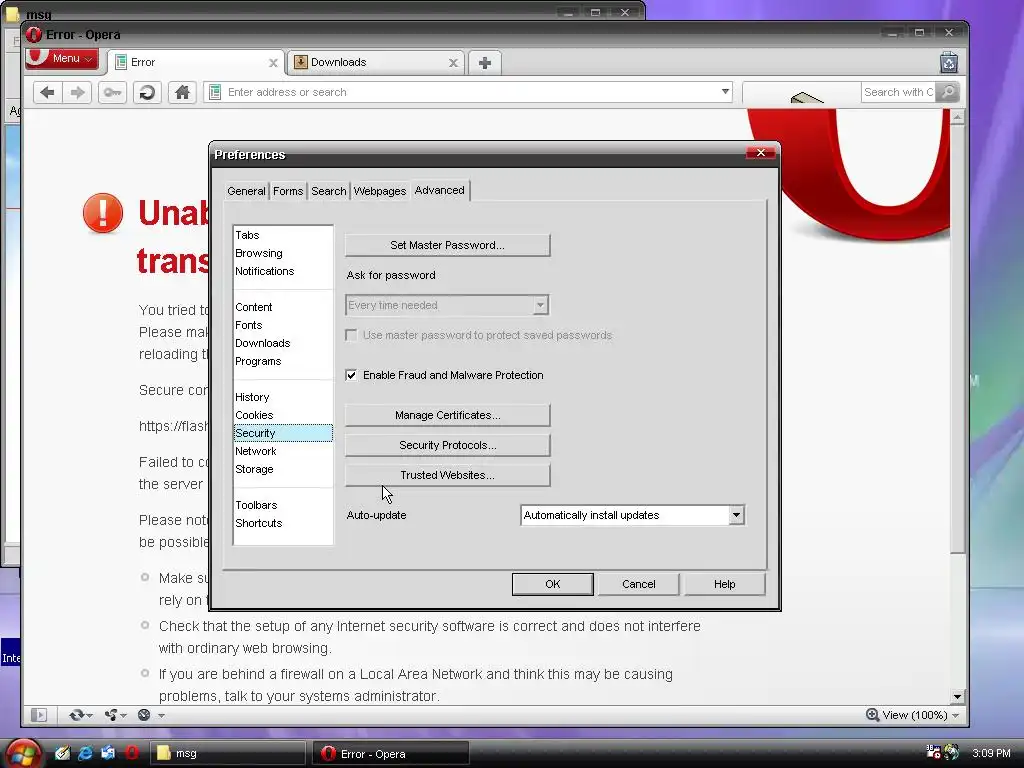Select Fonts in the Advanced list
This screenshot has width=1024, height=768.
click(x=283, y=325)
